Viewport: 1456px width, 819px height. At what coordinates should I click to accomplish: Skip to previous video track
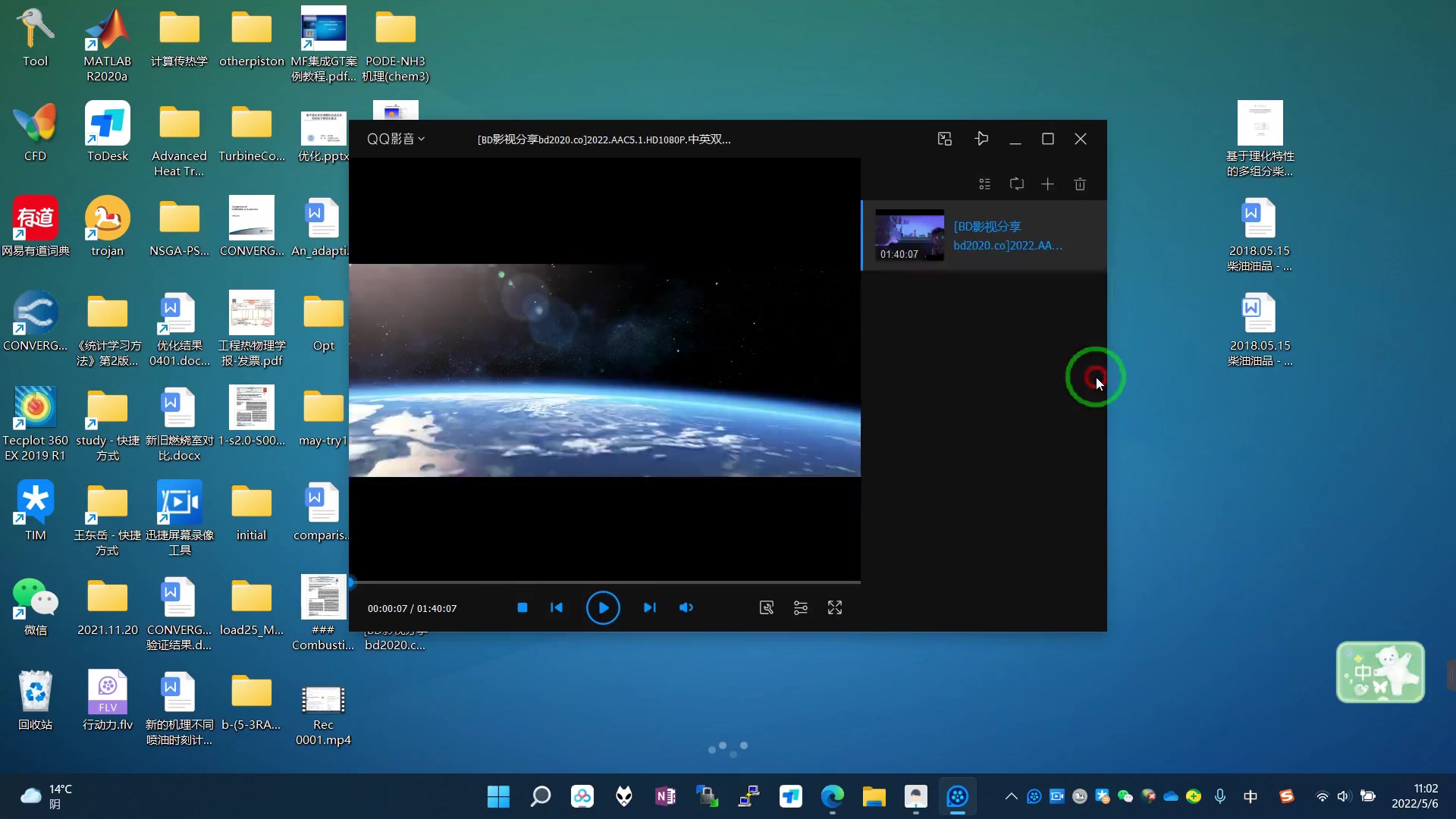(557, 608)
